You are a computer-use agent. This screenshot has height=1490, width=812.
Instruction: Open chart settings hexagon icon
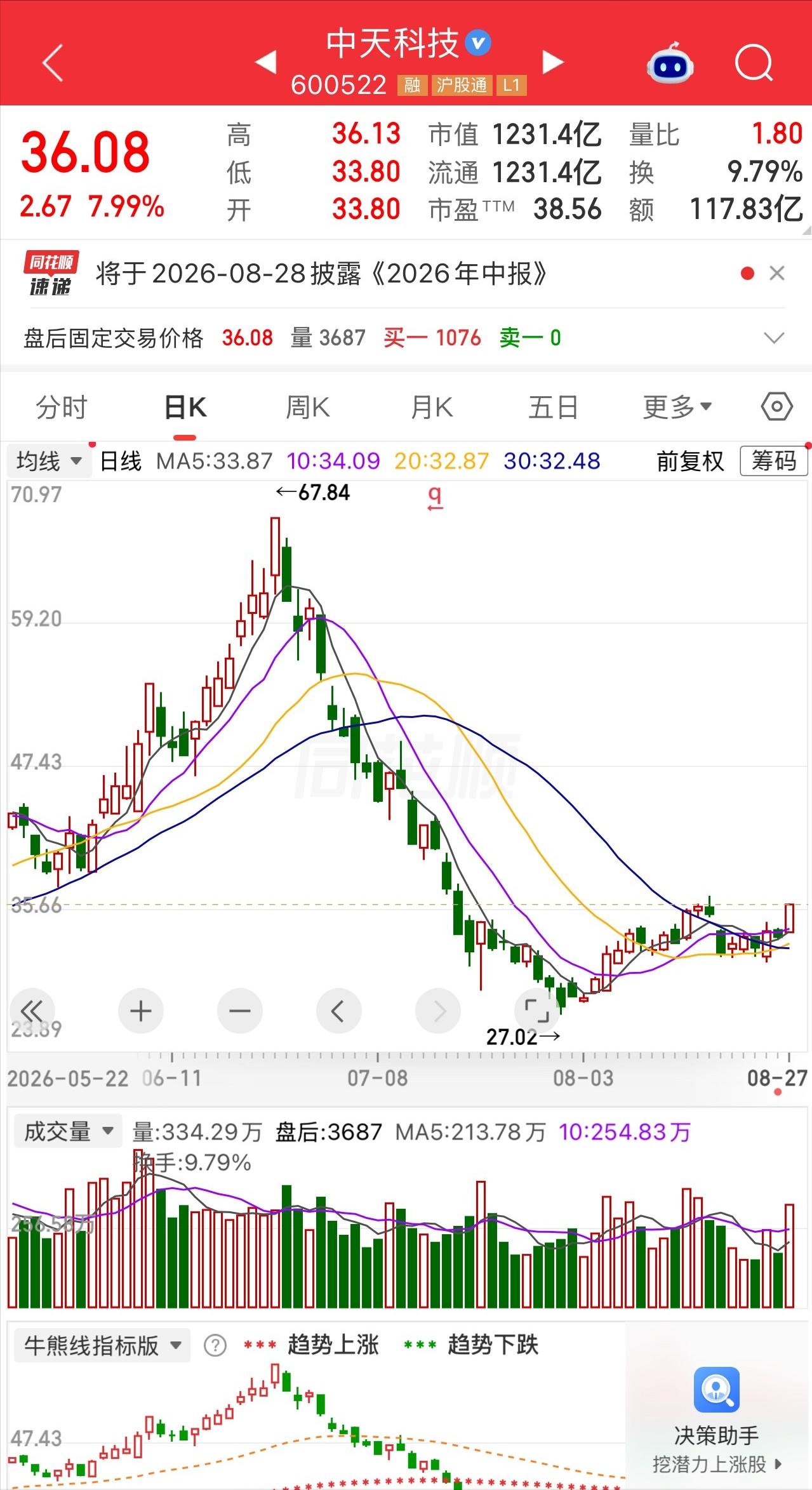(776, 406)
